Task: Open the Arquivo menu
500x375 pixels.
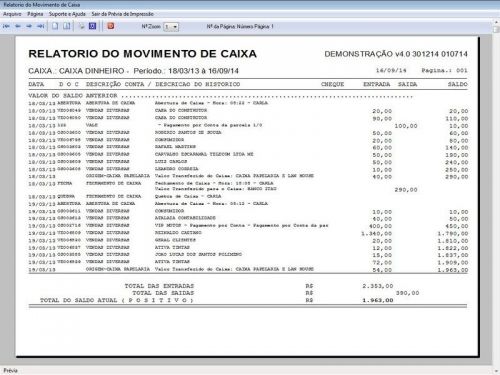Action: click(x=12, y=14)
